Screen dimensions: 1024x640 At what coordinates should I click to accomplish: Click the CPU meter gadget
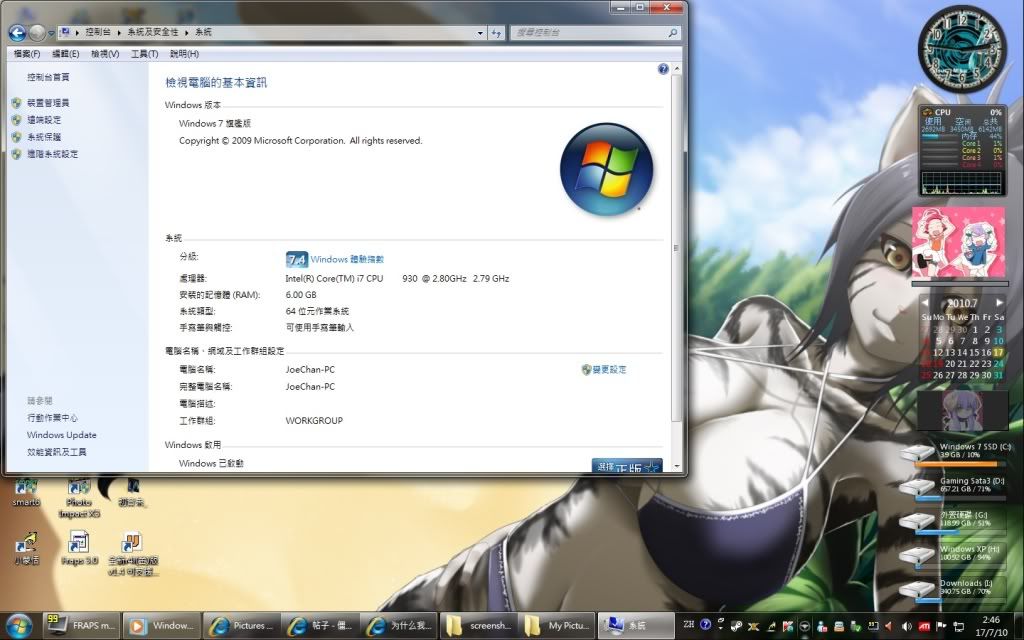tap(962, 152)
